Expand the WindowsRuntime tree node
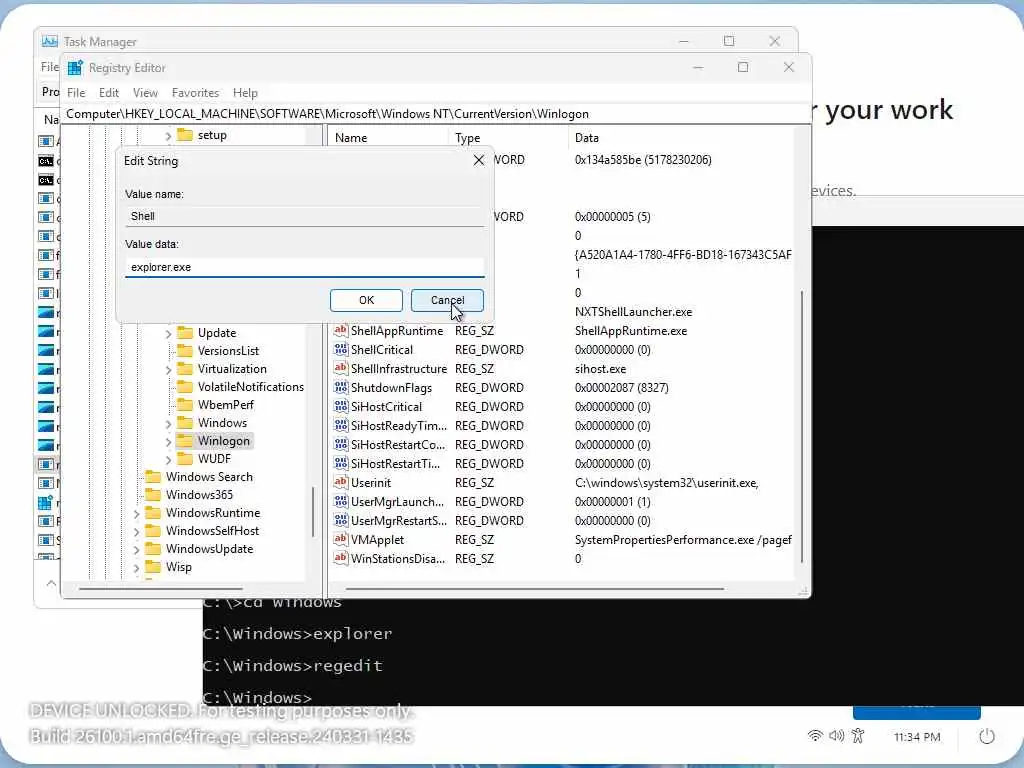This screenshot has width=1024, height=768. (x=136, y=514)
